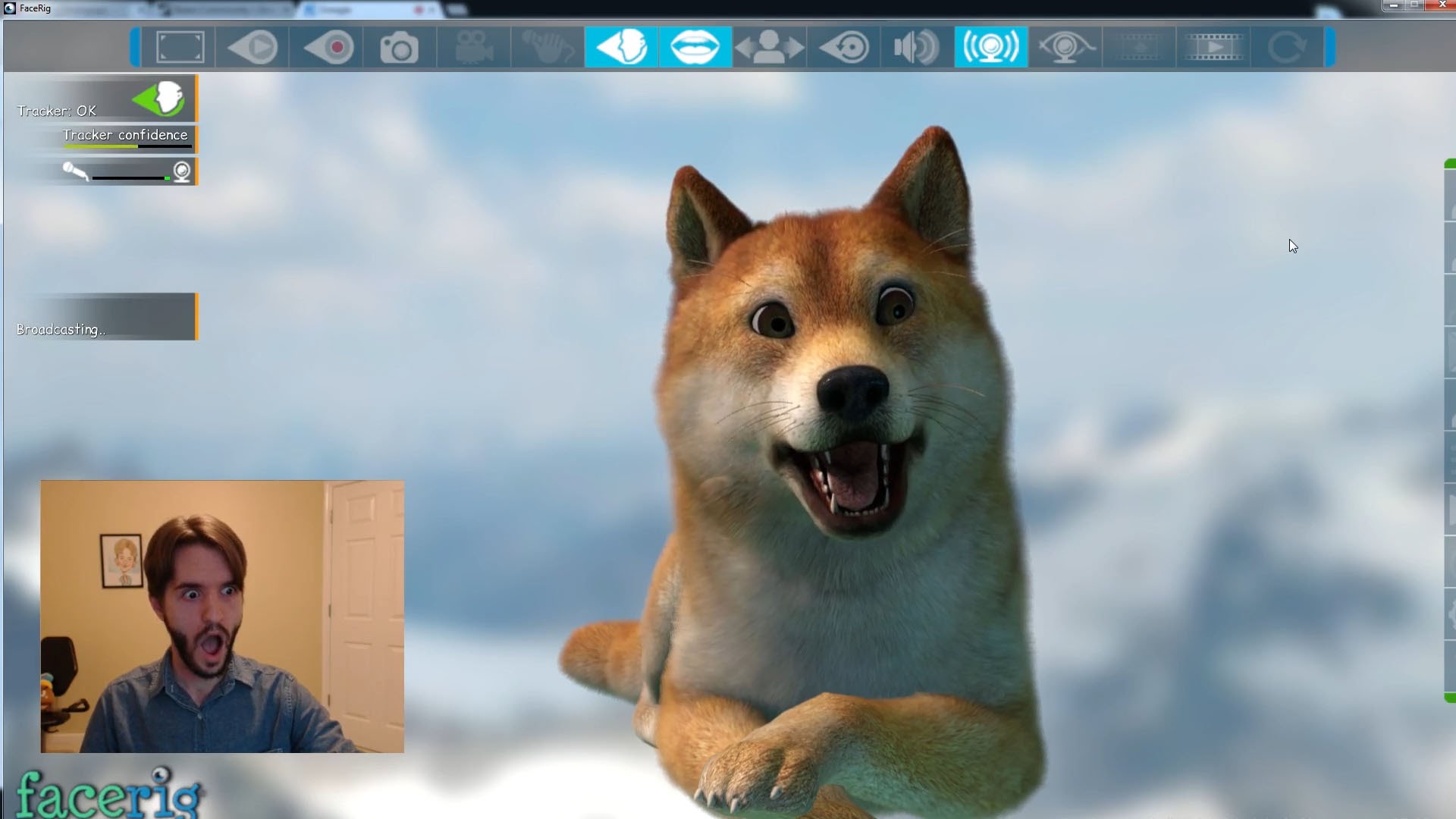Collapse toolbar using left blue edge handle
1456x819 pixels.
135,47
